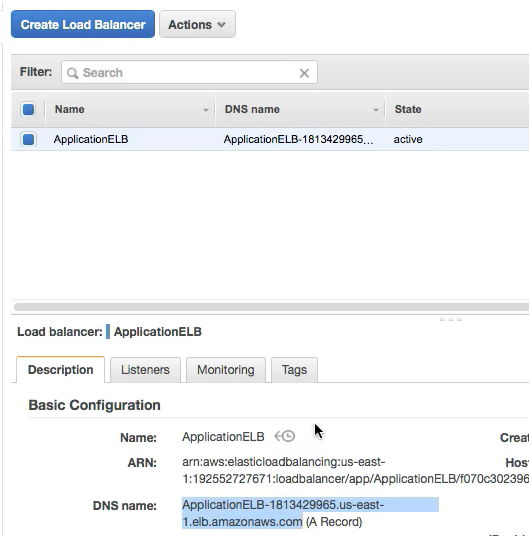Click the blue square beside Load balancer label

(x=108, y=332)
